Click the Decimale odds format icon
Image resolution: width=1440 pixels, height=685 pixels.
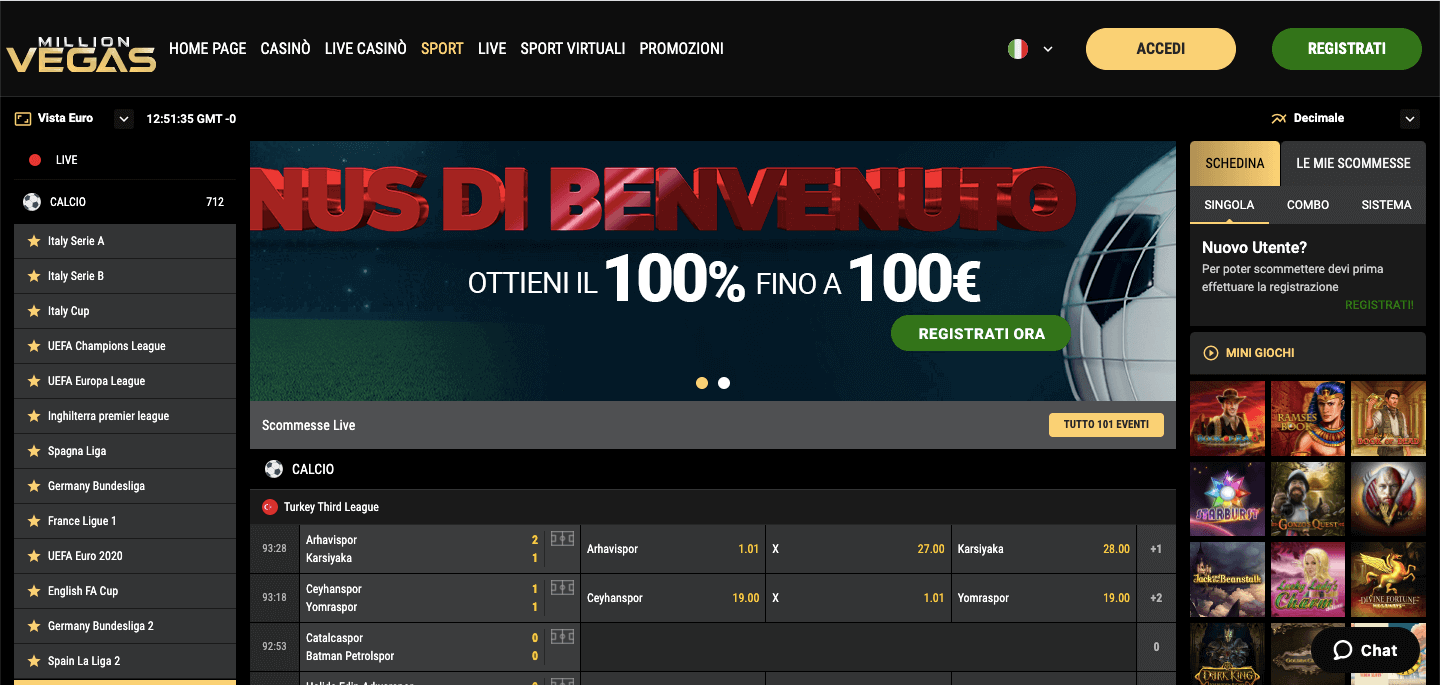coord(1278,119)
